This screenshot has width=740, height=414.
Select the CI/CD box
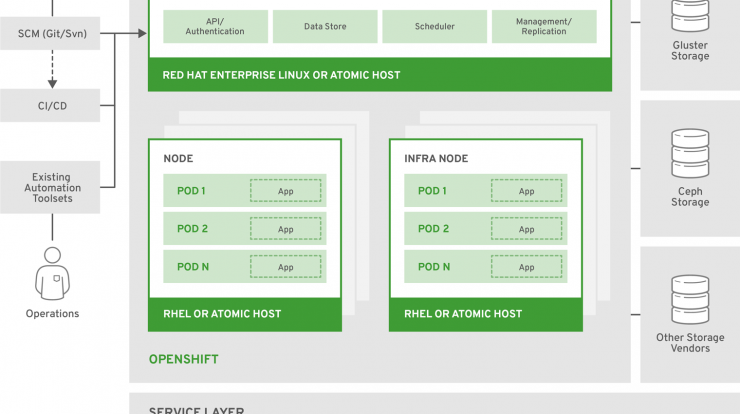pyautogui.click(x=50, y=106)
